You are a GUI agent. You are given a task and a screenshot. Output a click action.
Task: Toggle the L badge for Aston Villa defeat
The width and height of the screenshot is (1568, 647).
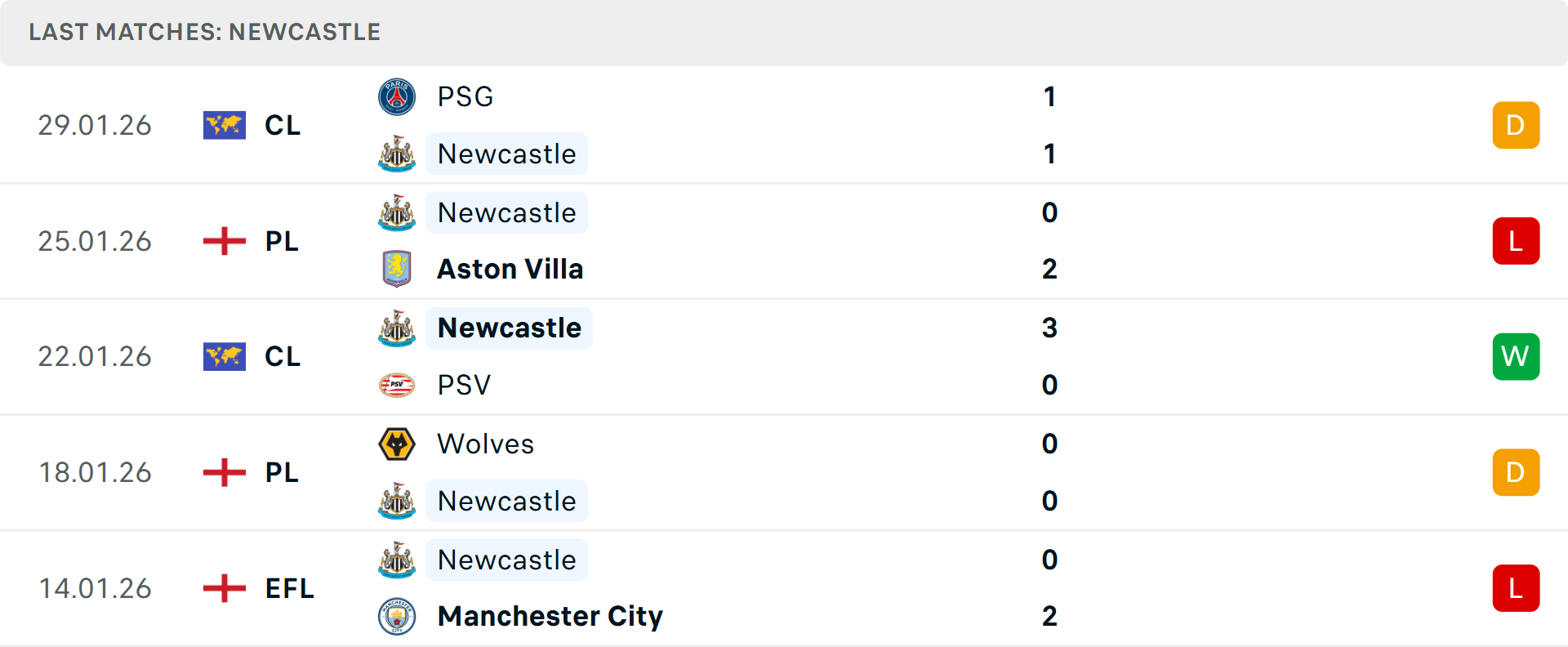tap(1516, 241)
